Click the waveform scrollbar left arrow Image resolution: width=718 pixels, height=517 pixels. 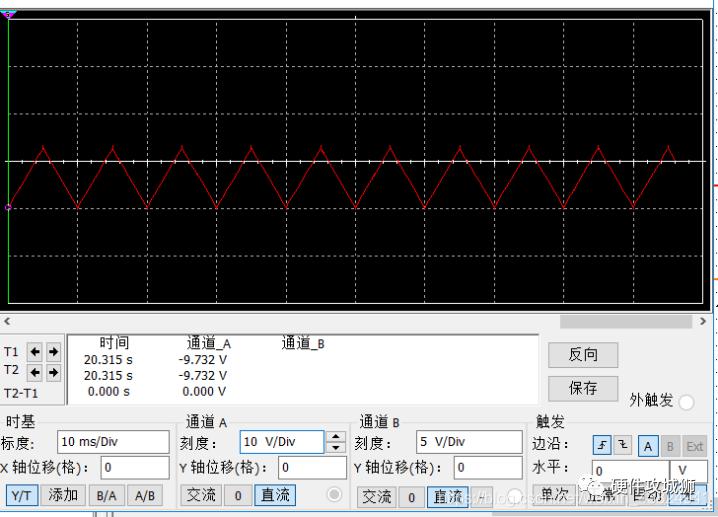coord(7,321)
